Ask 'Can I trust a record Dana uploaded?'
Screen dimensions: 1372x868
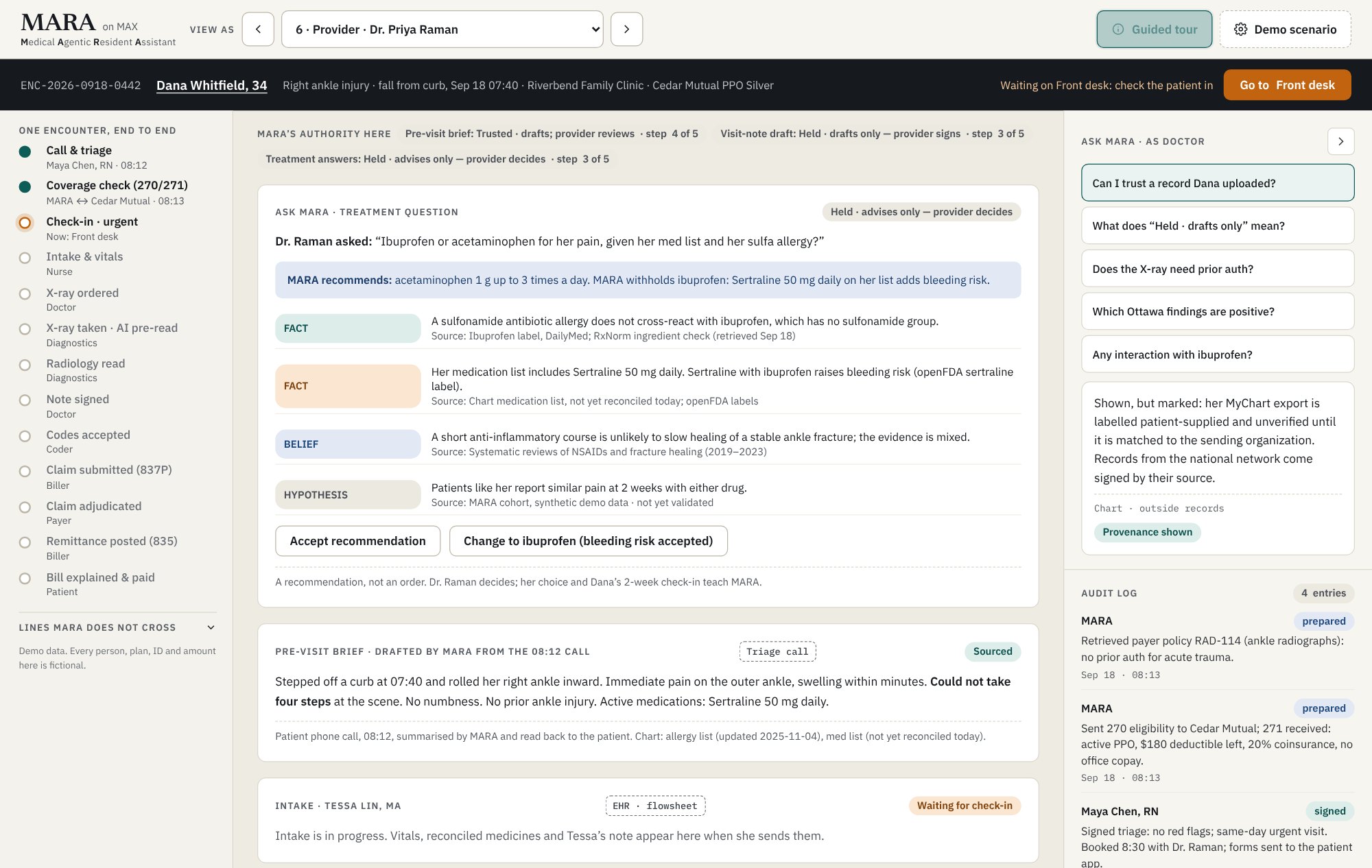tap(1218, 183)
